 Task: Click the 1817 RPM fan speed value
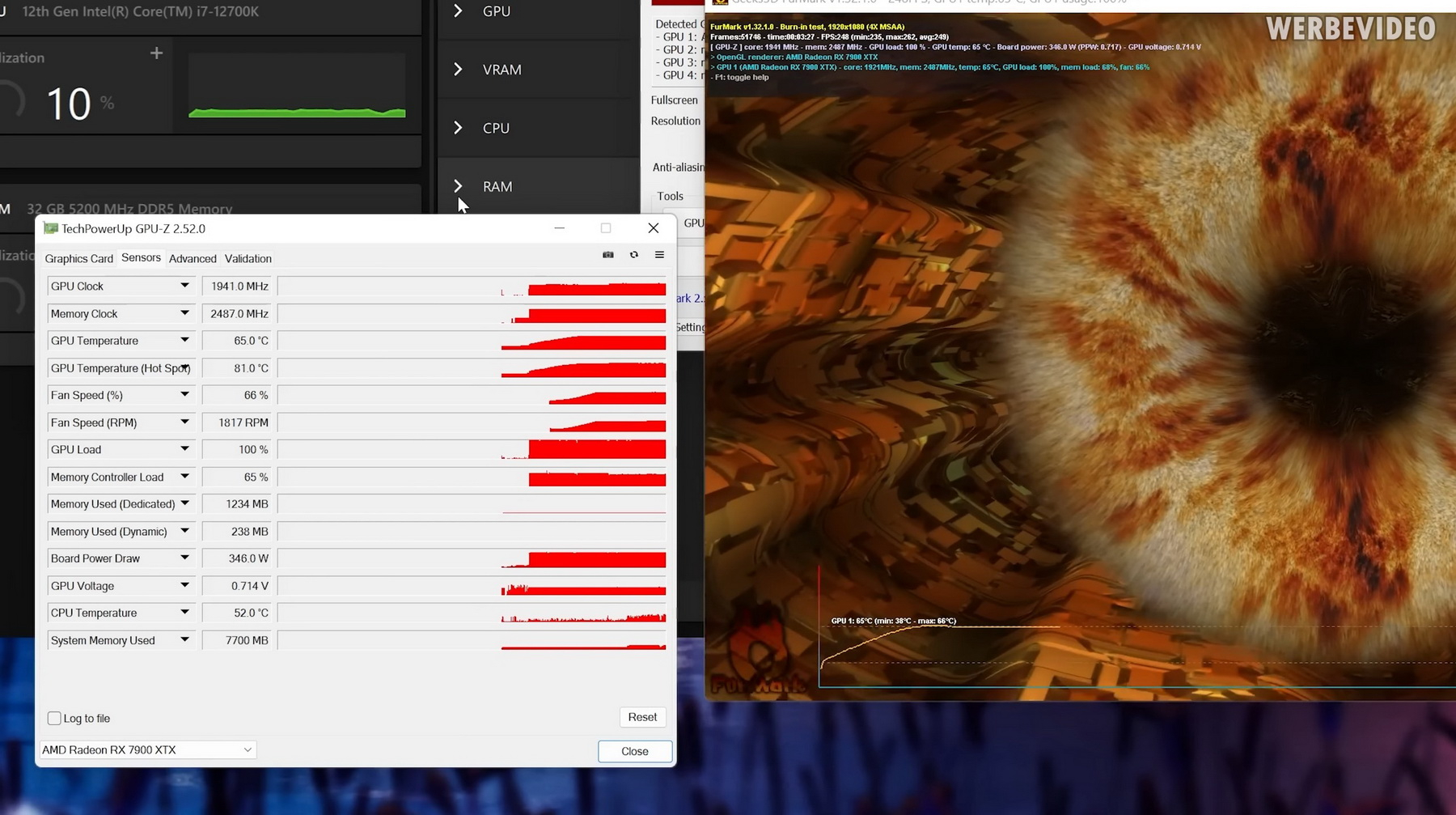(x=236, y=422)
